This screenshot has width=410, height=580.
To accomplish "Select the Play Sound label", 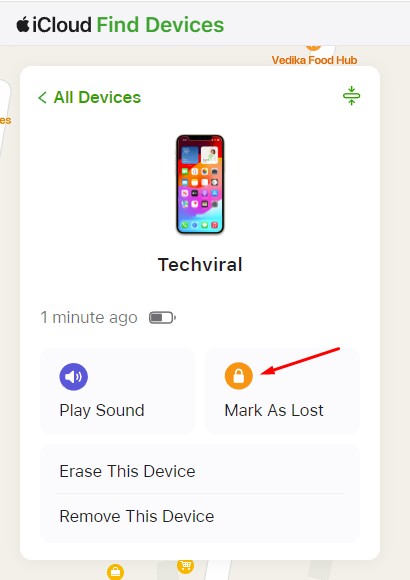I will point(102,410).
